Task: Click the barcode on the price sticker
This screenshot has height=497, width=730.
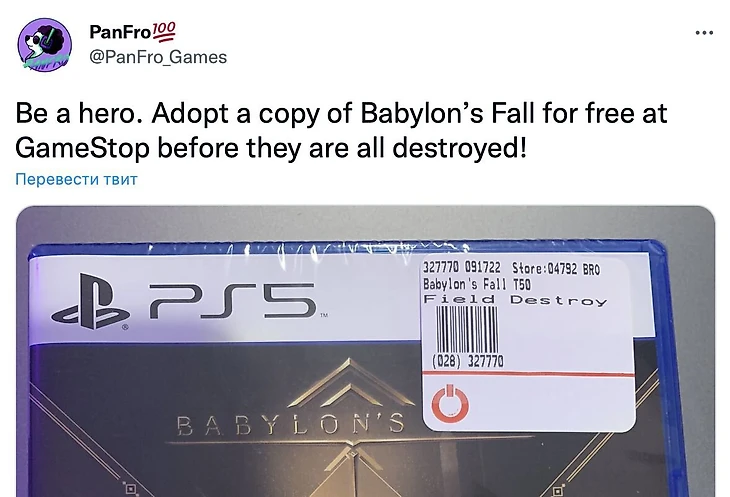Action: click(x=466, y=329)
